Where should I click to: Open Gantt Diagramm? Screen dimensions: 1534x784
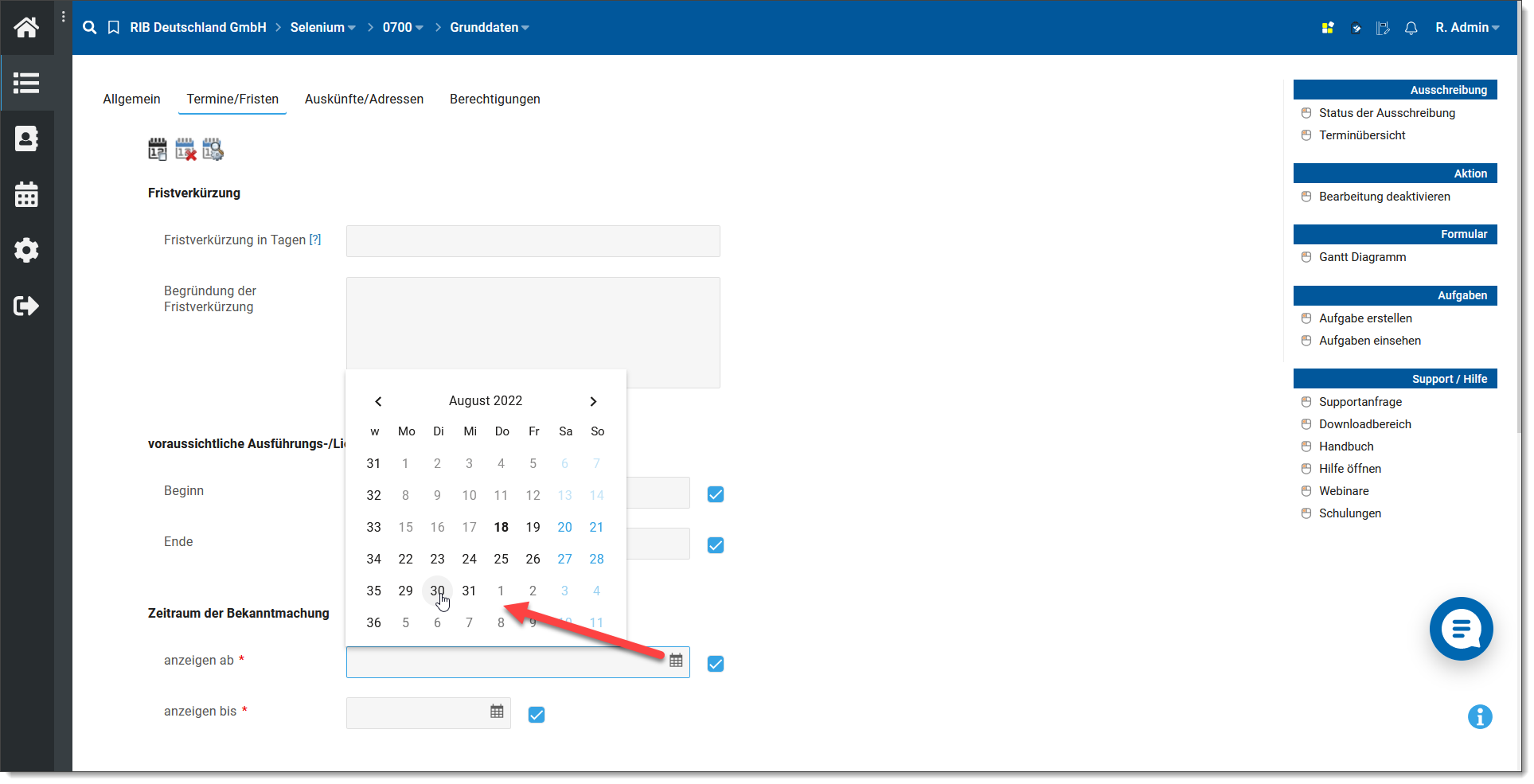(x=1362, y=257)
